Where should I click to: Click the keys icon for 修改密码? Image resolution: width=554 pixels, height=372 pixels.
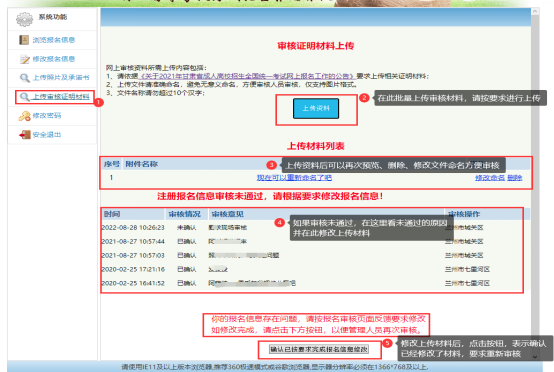tap(25, 116)
